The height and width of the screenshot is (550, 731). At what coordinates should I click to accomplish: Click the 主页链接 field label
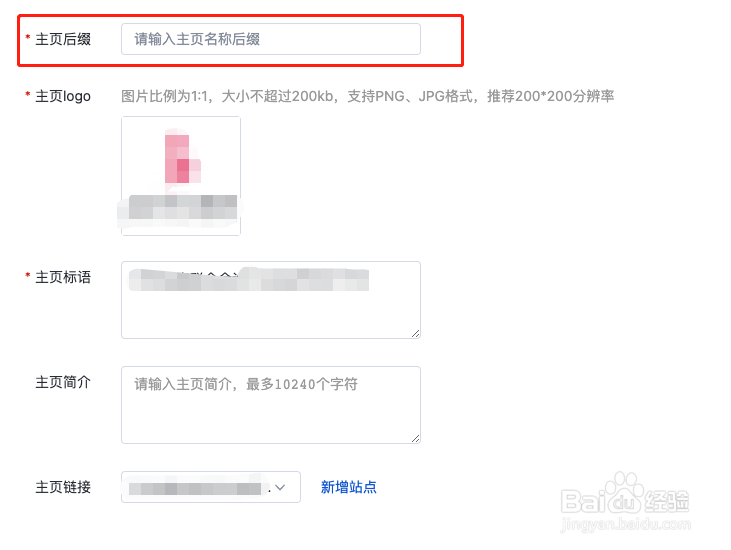pyautogui.click(x=63, y=487)
